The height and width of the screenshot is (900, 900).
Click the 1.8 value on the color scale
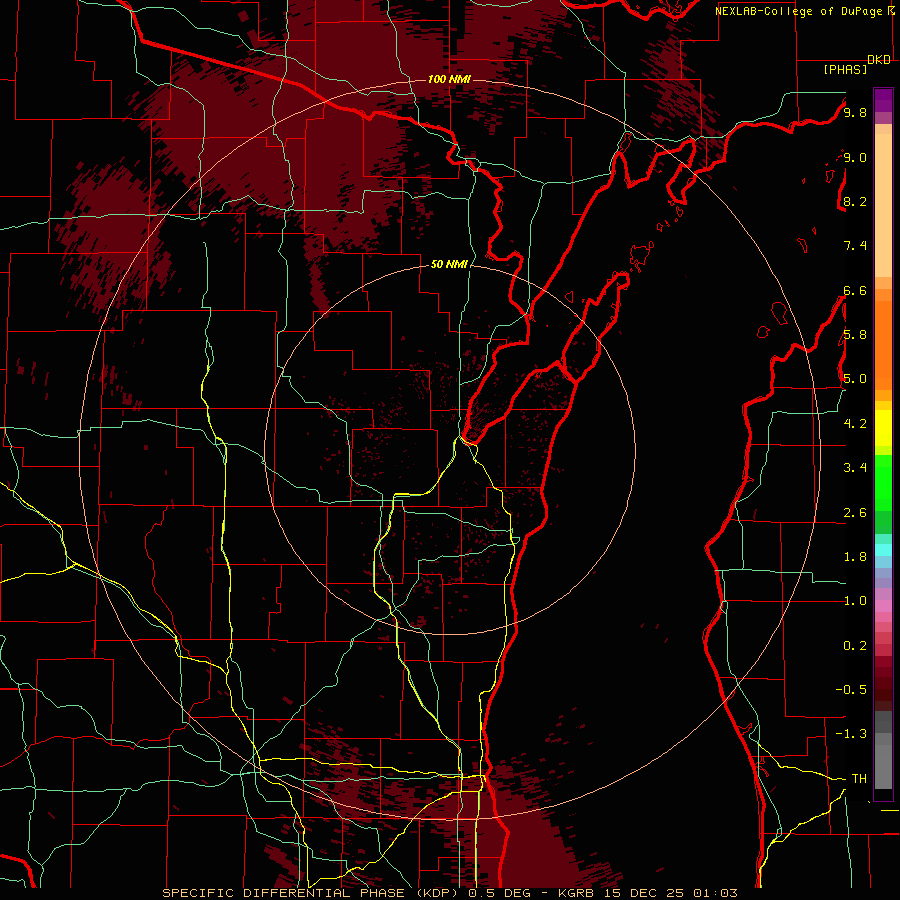point(855,557)
